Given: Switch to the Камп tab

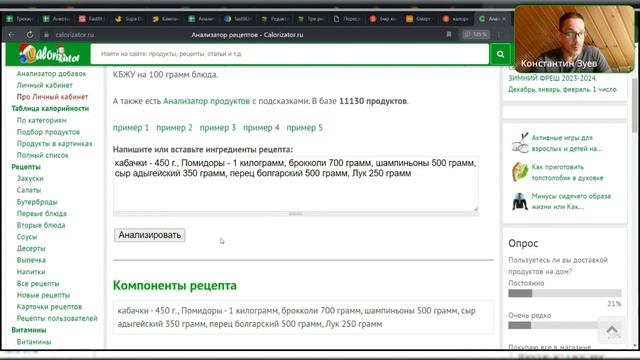Looking at the screenshot, I should click(164, 19).
